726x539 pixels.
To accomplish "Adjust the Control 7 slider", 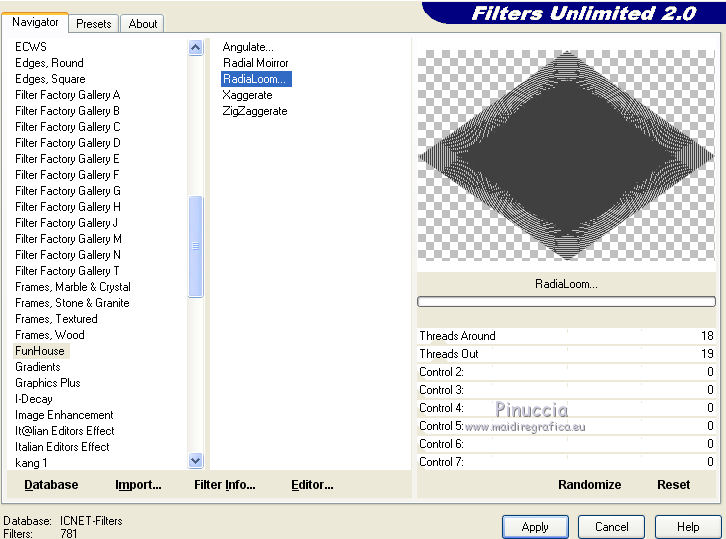I will pyautogui.click(x=566, y=462).
